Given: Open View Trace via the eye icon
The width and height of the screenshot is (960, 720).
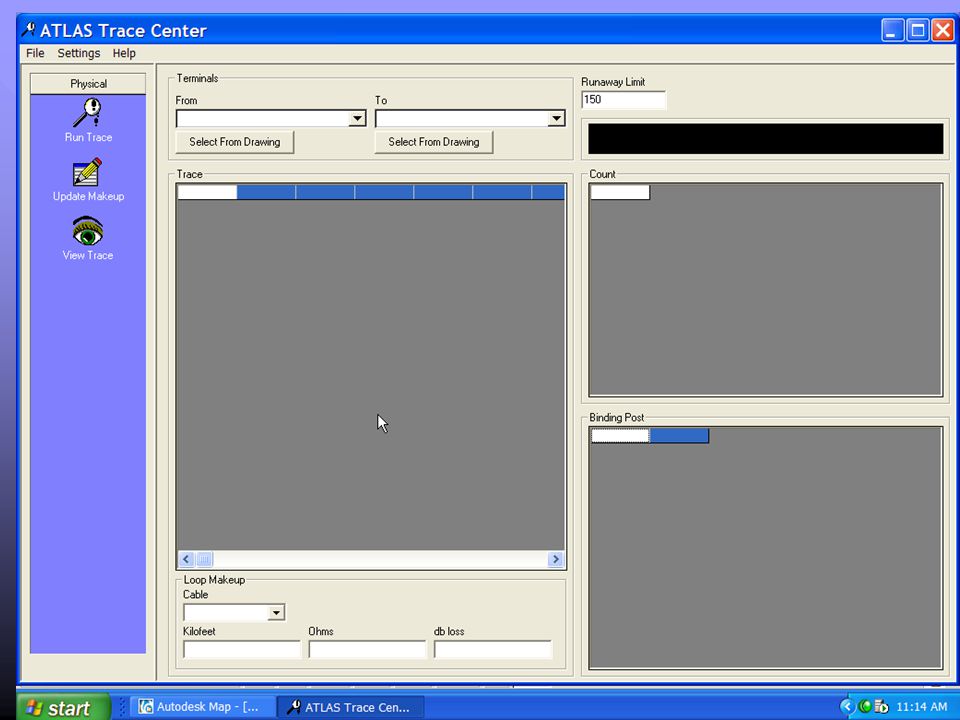Looking at the screenshot, I should pyautogui.click(x=88, y=231).
